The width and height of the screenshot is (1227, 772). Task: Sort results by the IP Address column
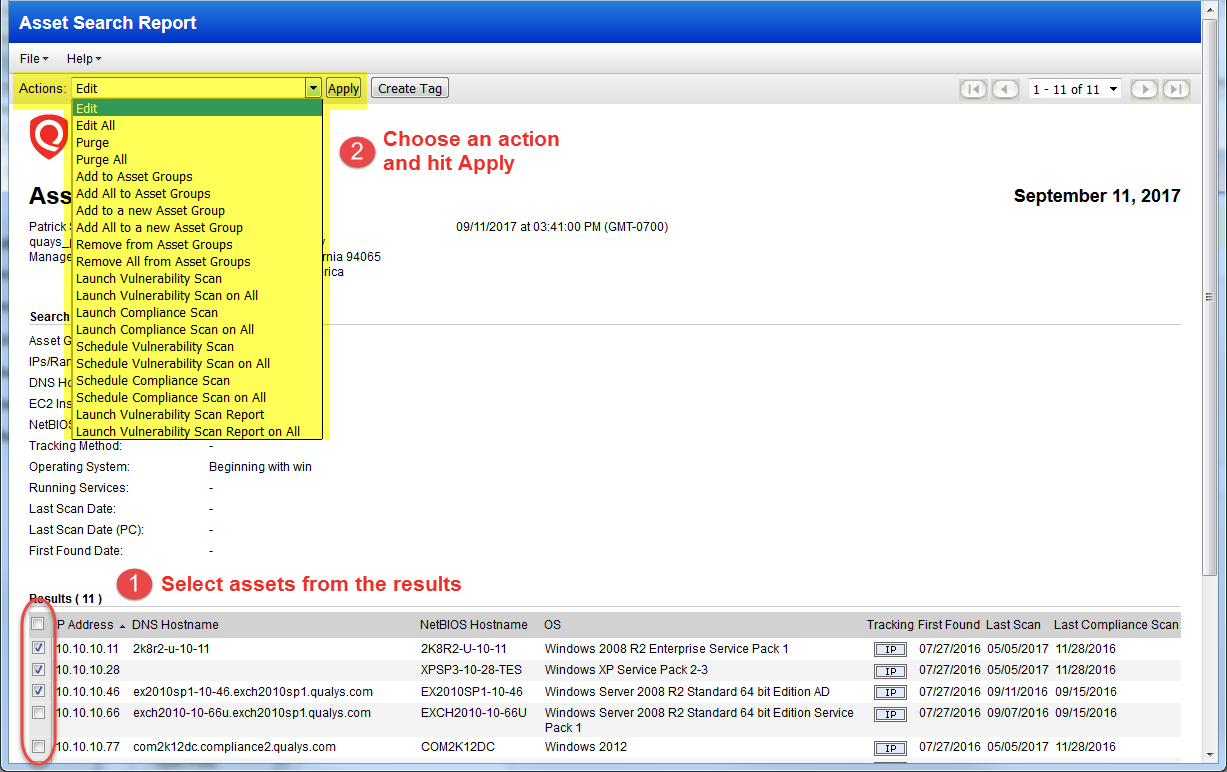(x=82, y=624)
